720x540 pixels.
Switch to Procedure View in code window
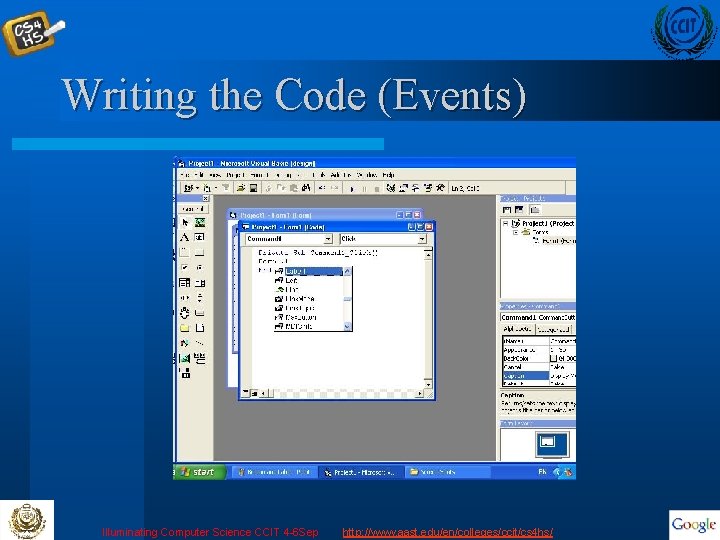[246, 393]
